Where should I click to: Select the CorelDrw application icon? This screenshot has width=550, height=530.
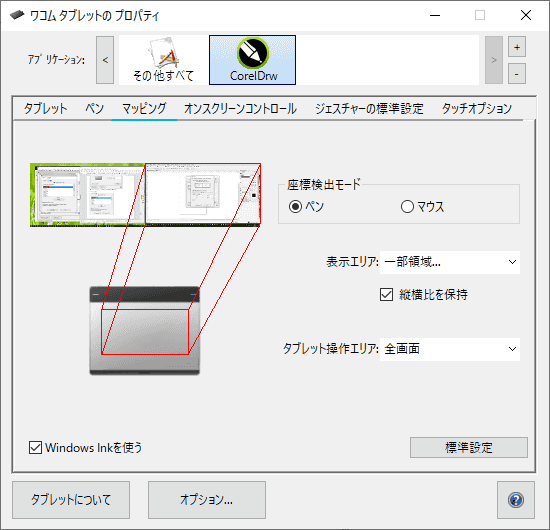pyautogui.click(x=253, y=60)
